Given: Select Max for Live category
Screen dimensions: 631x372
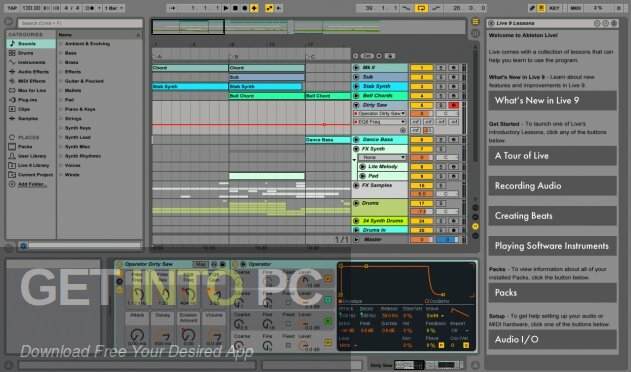Looking at the screenshot, I should click(x=31, y=91).
